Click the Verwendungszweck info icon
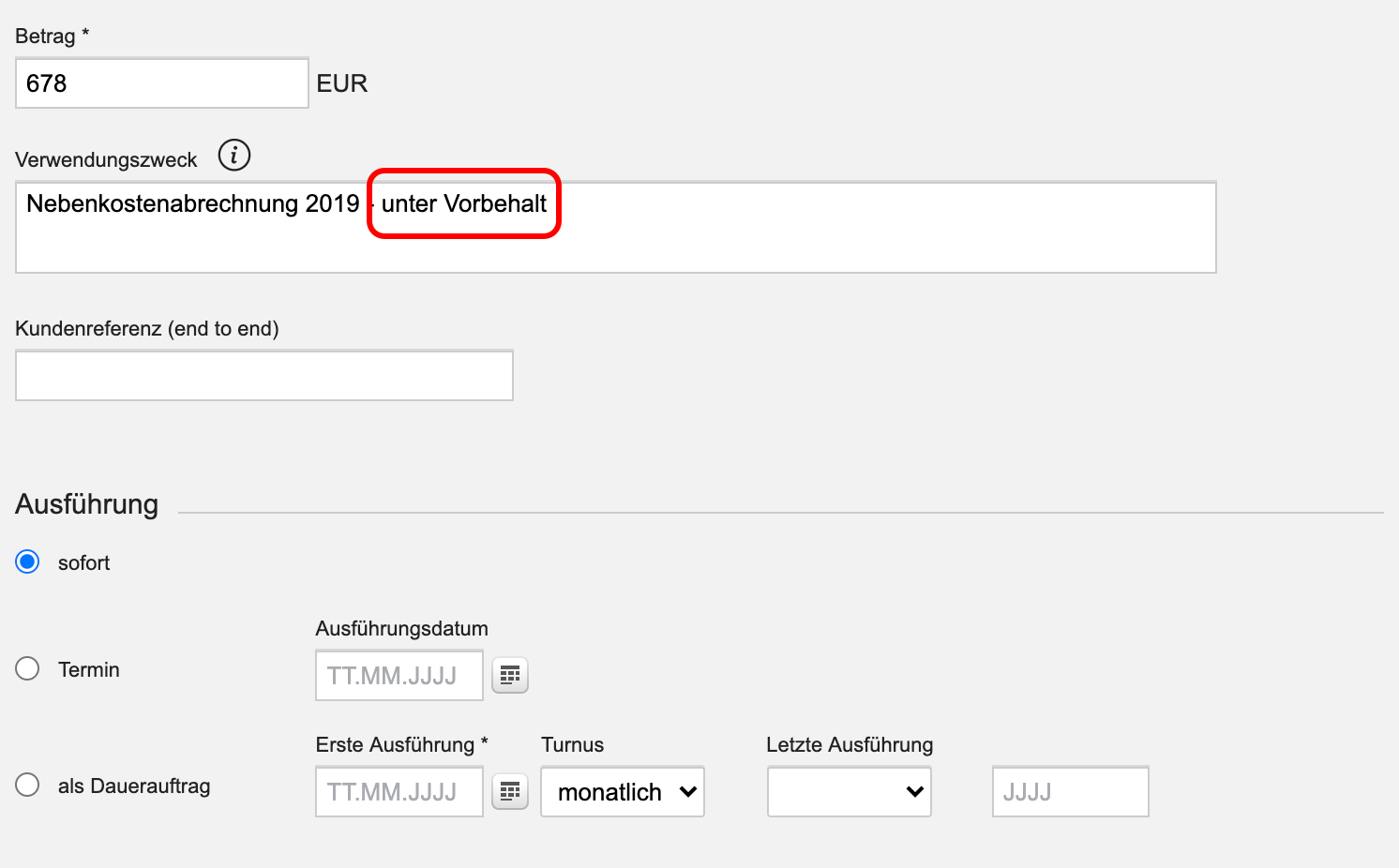The image size is (1399, 868). 234,156
